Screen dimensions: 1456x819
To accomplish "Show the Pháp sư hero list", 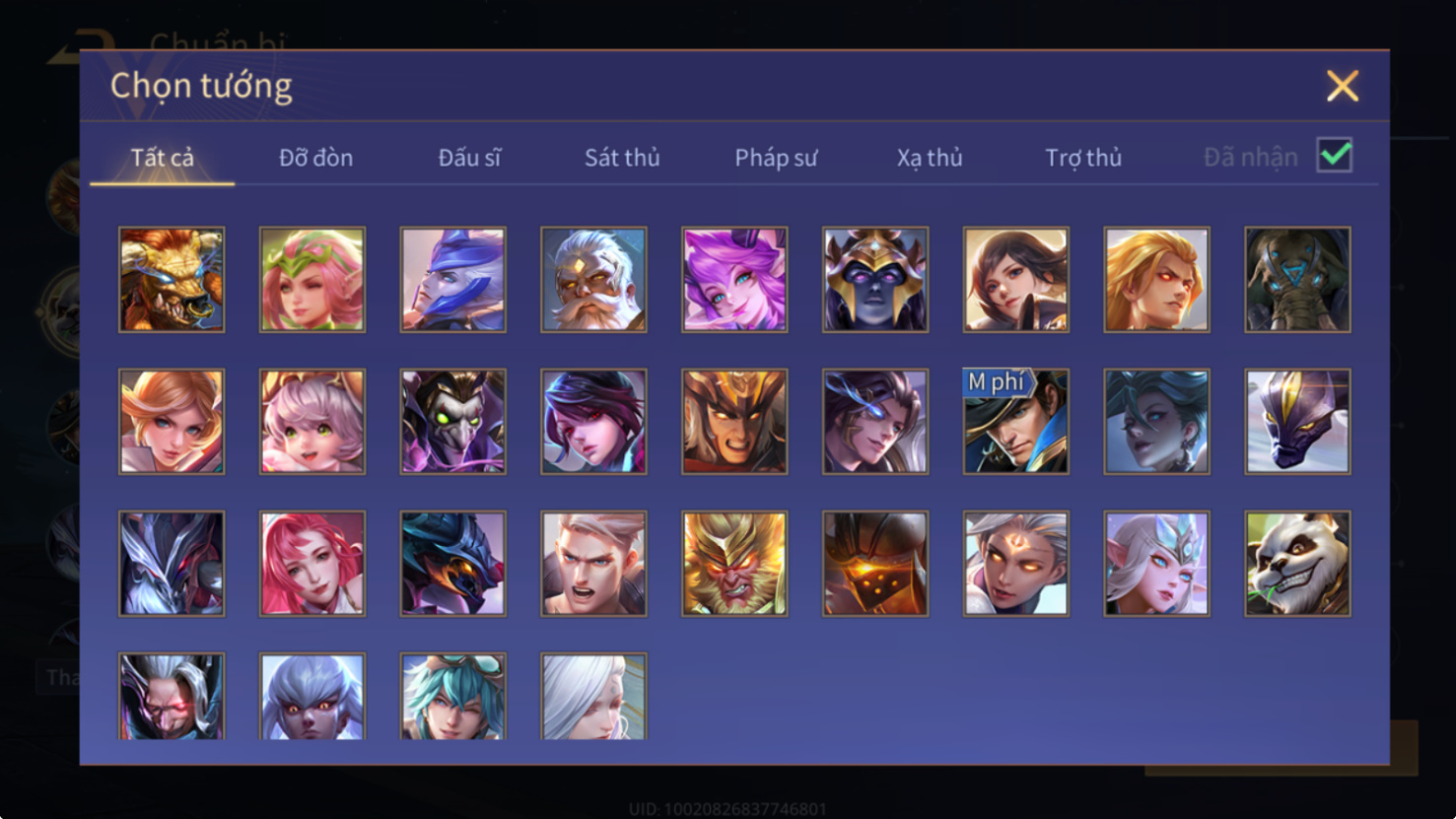I will tap(776, 158).
